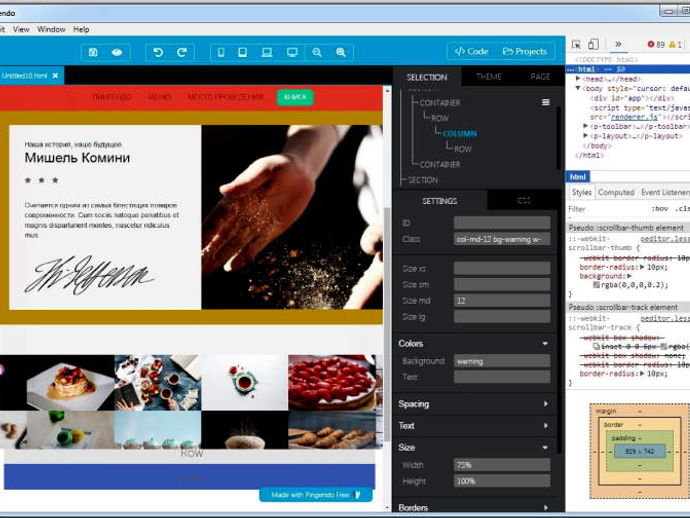Click the Background field showing warning
Image resolution: width=690 pixels, height=518 pixels.
(502, 361)
